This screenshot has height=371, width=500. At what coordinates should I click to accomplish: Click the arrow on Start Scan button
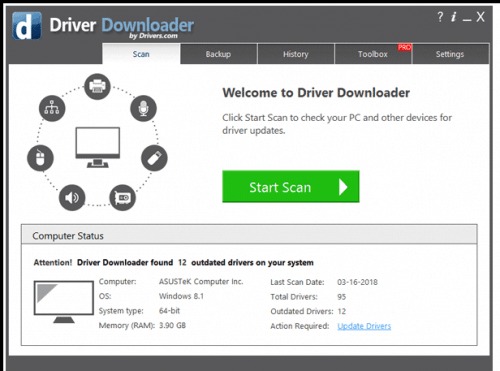pyautogui.click(x=343, y=187)
